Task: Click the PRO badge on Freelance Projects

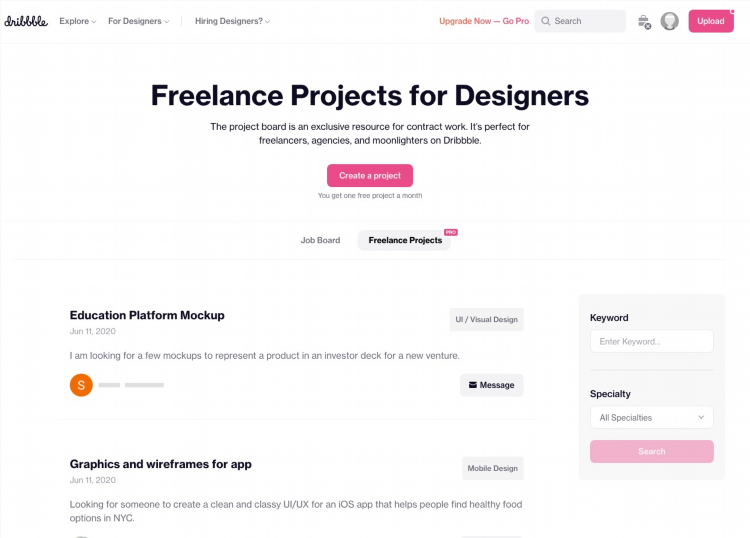Action: pos(451,232)
